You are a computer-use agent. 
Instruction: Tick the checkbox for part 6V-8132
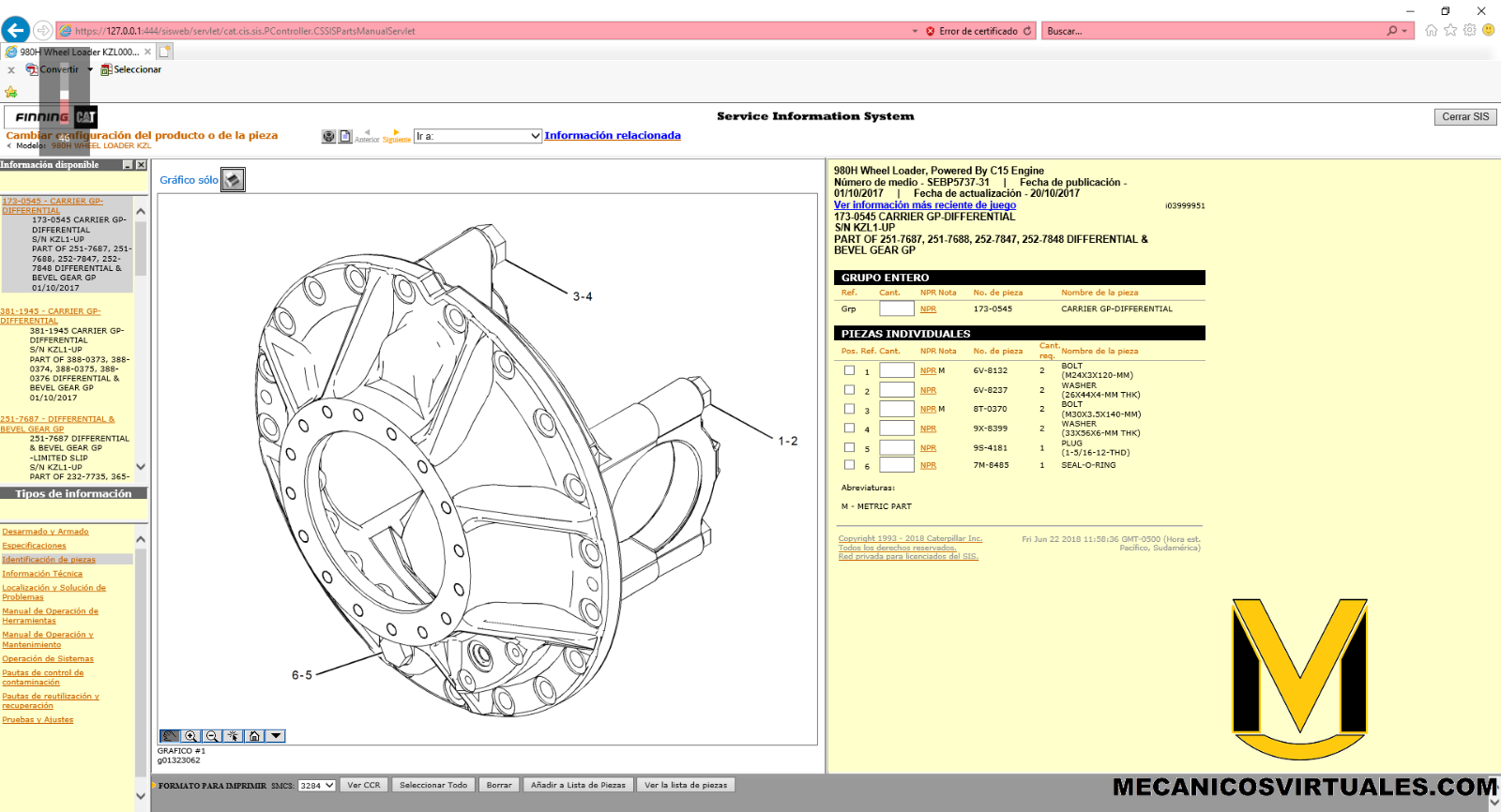click(849, 370)
